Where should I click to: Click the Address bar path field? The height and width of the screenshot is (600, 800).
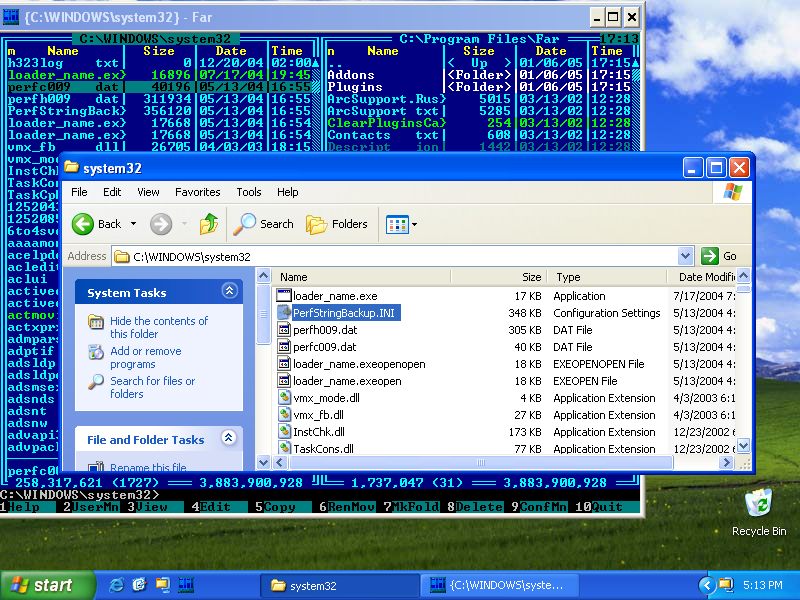[395, 257]
